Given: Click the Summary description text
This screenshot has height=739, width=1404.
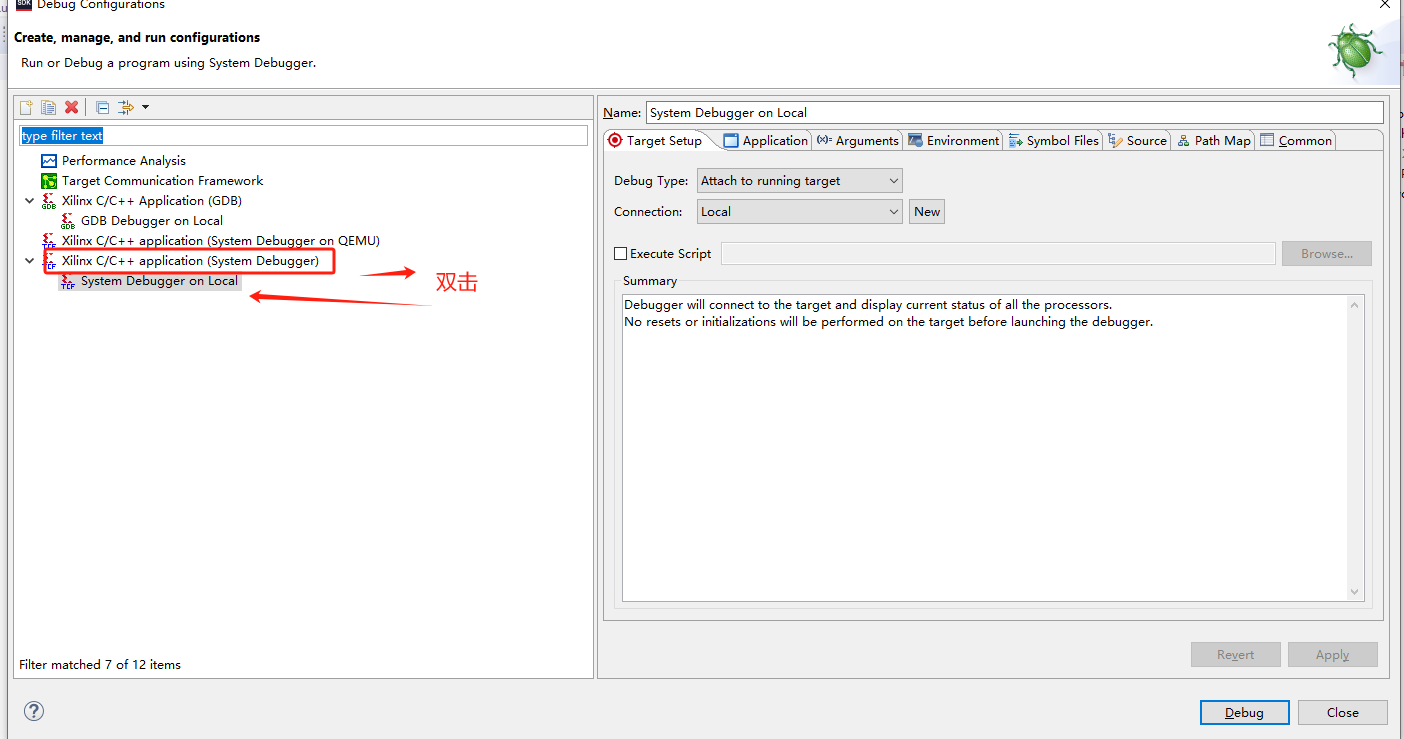Looking at the screenshot, I should click(888, 313).
